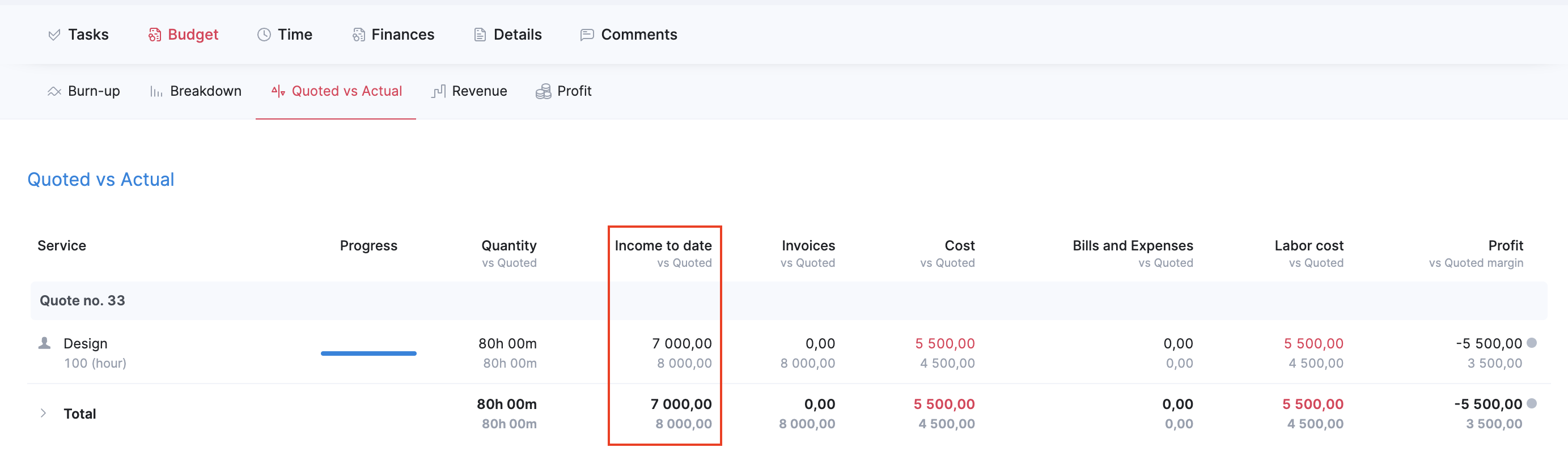Click the Quantity column header
This screenshot has height=460, width=1568.
coord(509,246)
